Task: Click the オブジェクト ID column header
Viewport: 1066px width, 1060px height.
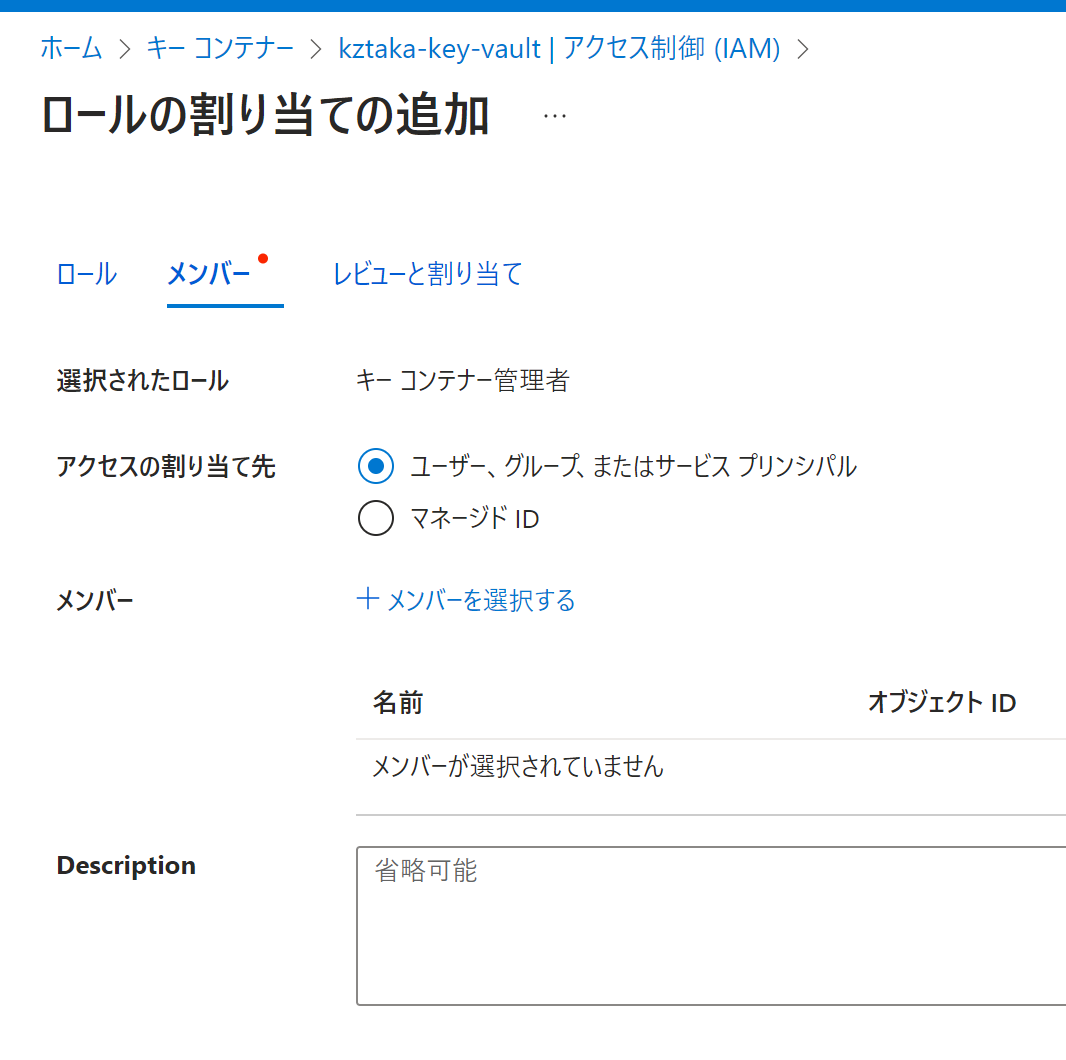Action: (941, 703)
